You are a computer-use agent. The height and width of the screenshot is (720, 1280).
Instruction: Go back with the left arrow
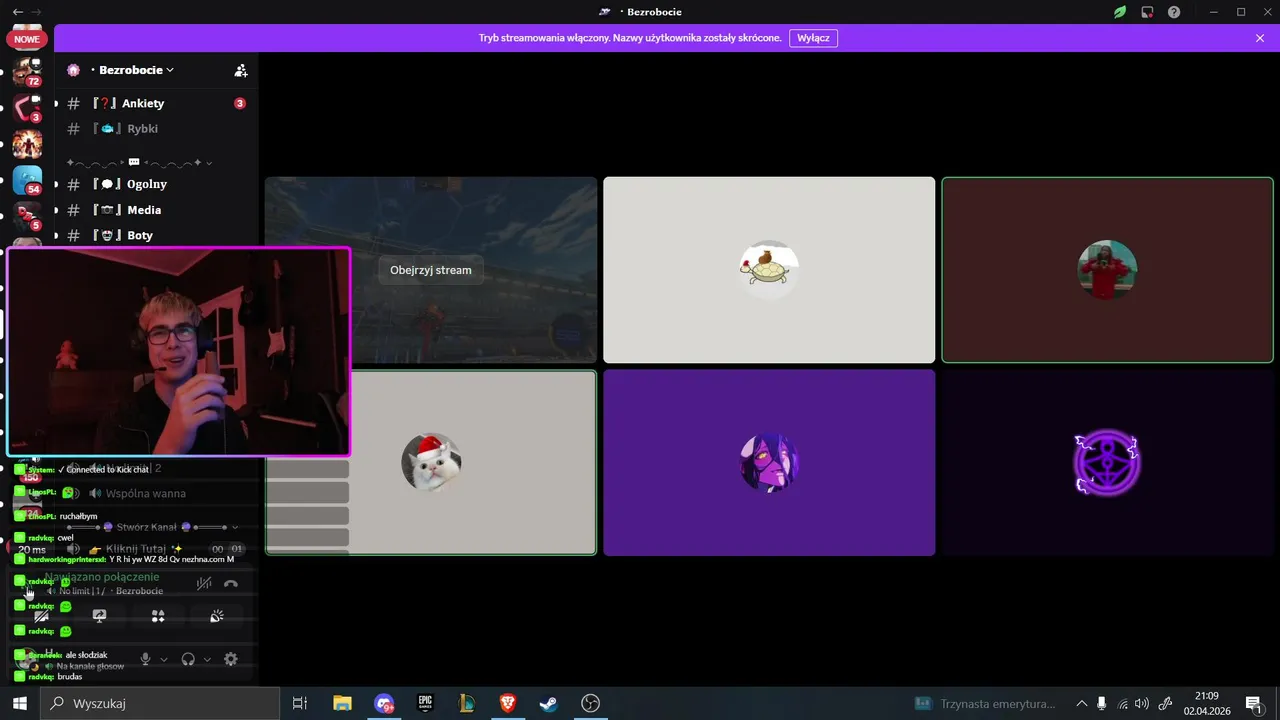click(17, 11)
